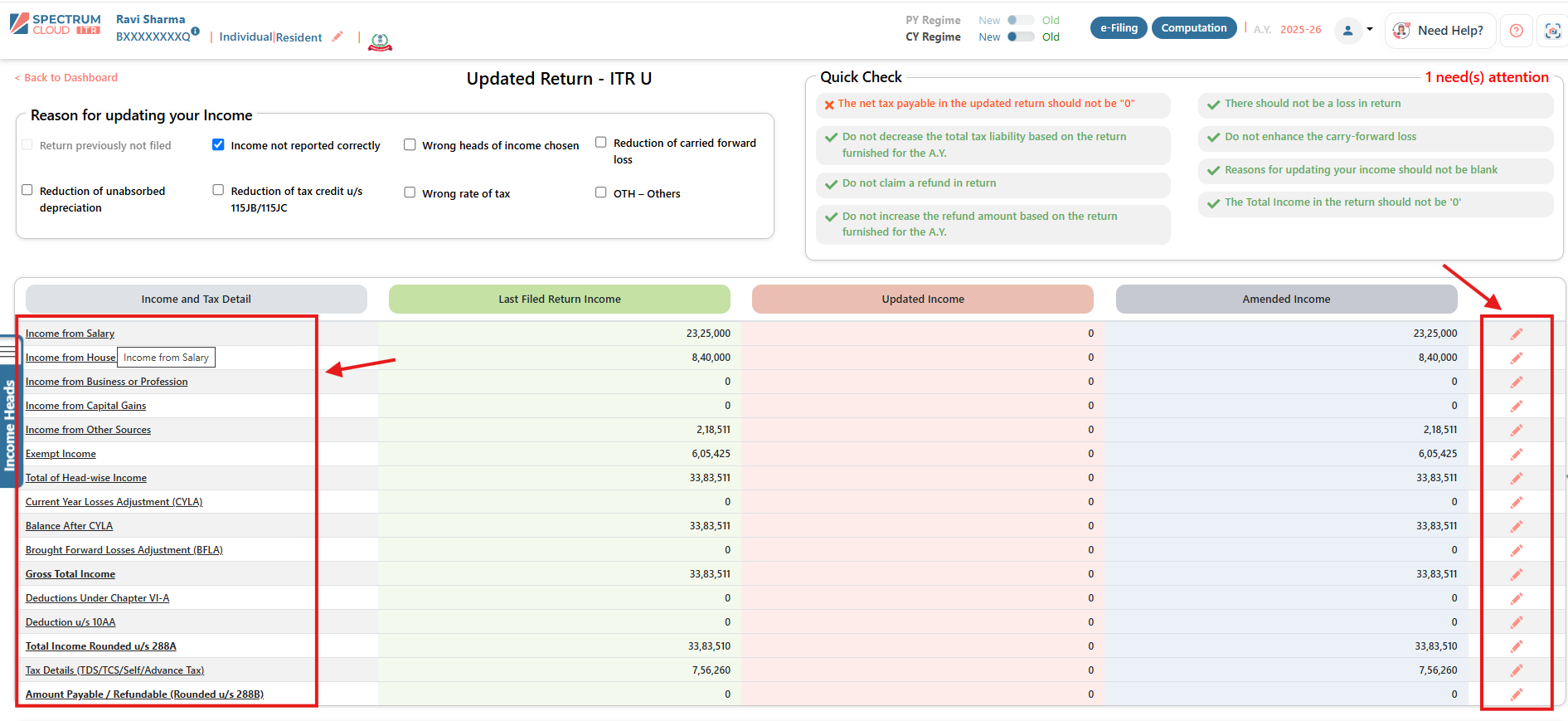This screenshot has width=1568, height=721.
Task: Open Income from Capital Gains link
Action: pos(85,406)
